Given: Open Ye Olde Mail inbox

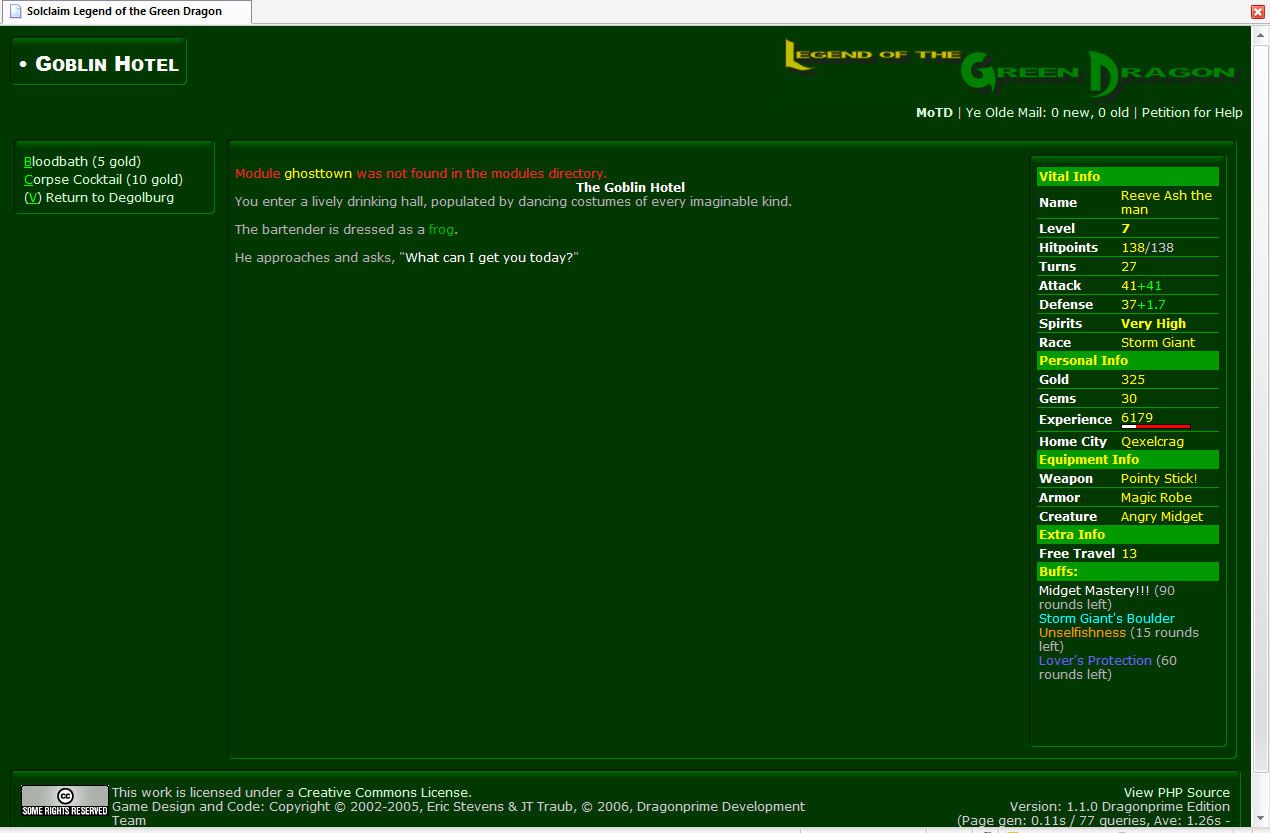Looking at the screenshot, I should [x=1047, y=112].
